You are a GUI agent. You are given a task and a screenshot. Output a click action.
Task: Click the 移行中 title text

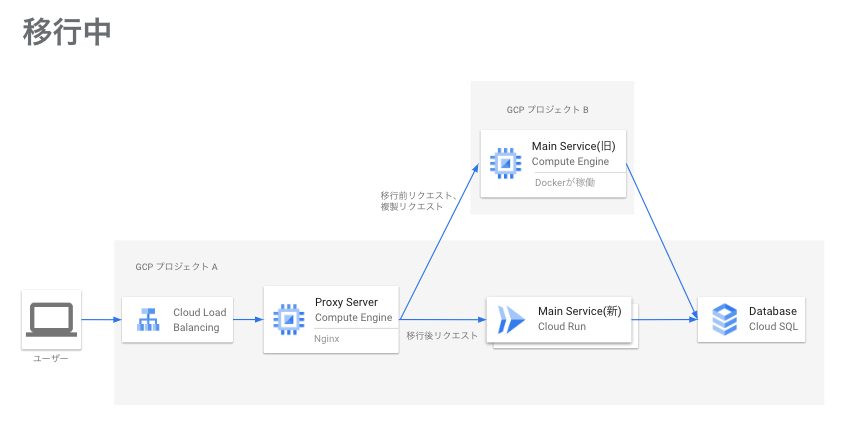coord(66,31)
